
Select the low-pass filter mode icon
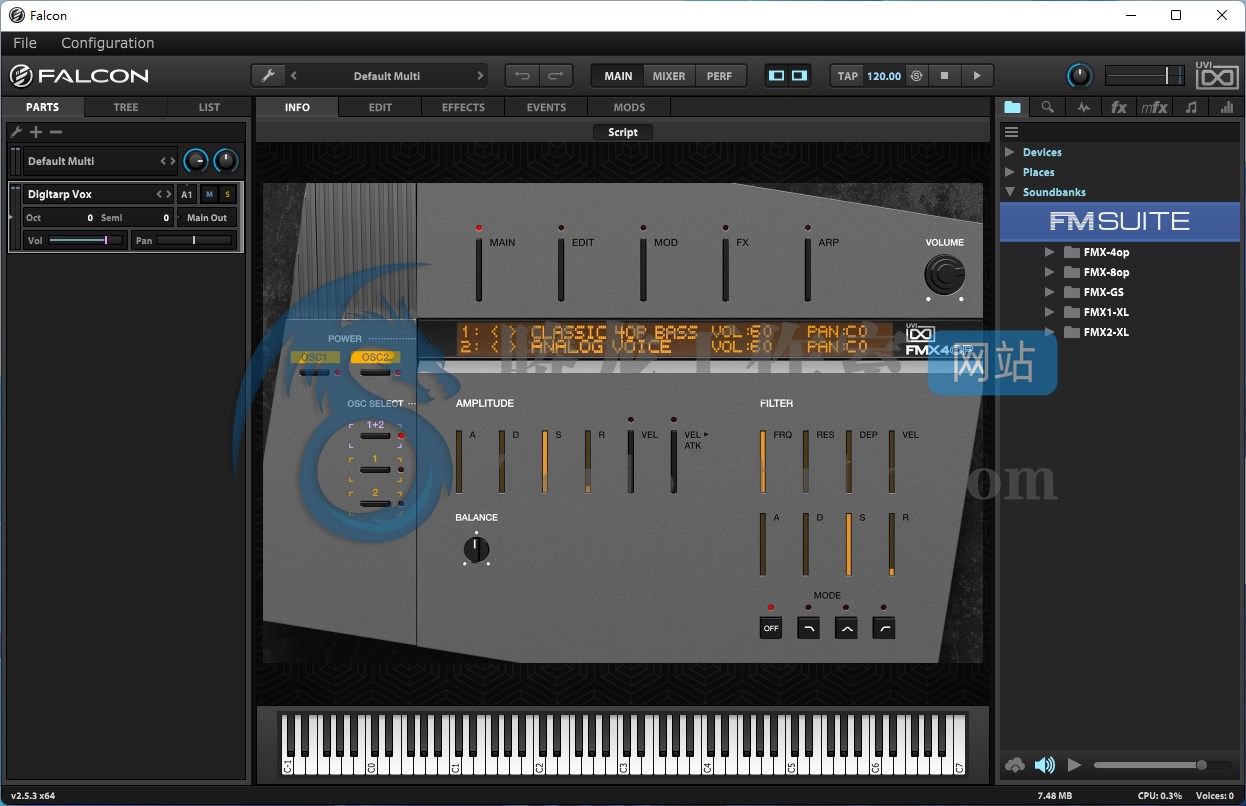tap(808, 629)
